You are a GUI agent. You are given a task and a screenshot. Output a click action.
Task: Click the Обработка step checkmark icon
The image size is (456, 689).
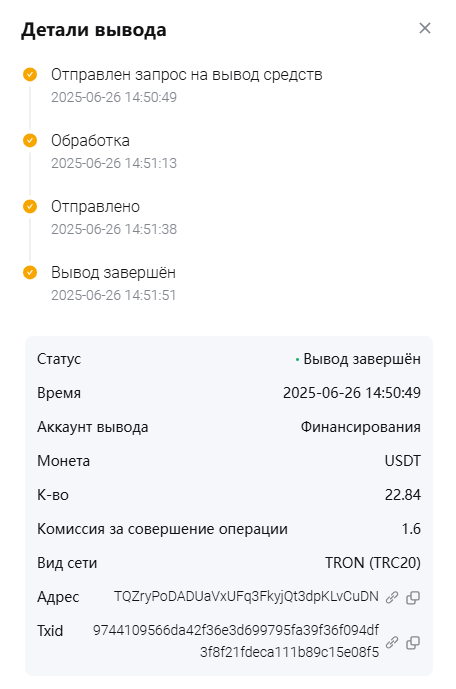coord(30,141)
